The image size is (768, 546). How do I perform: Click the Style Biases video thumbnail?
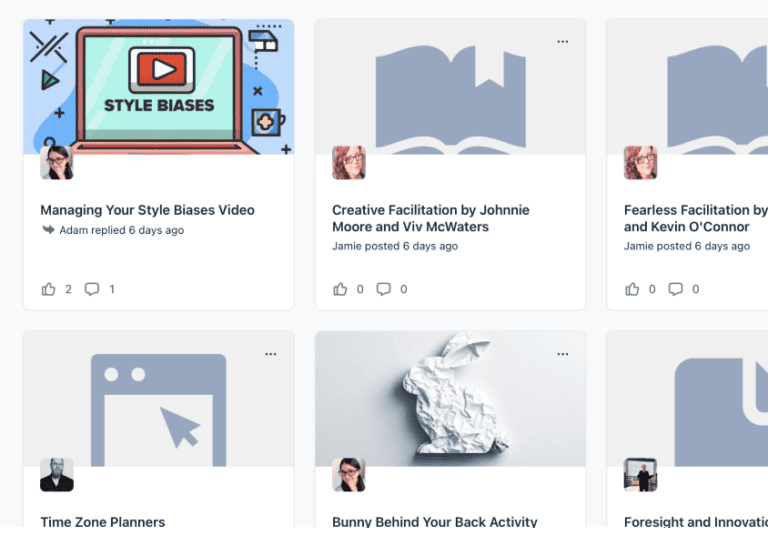158,87
